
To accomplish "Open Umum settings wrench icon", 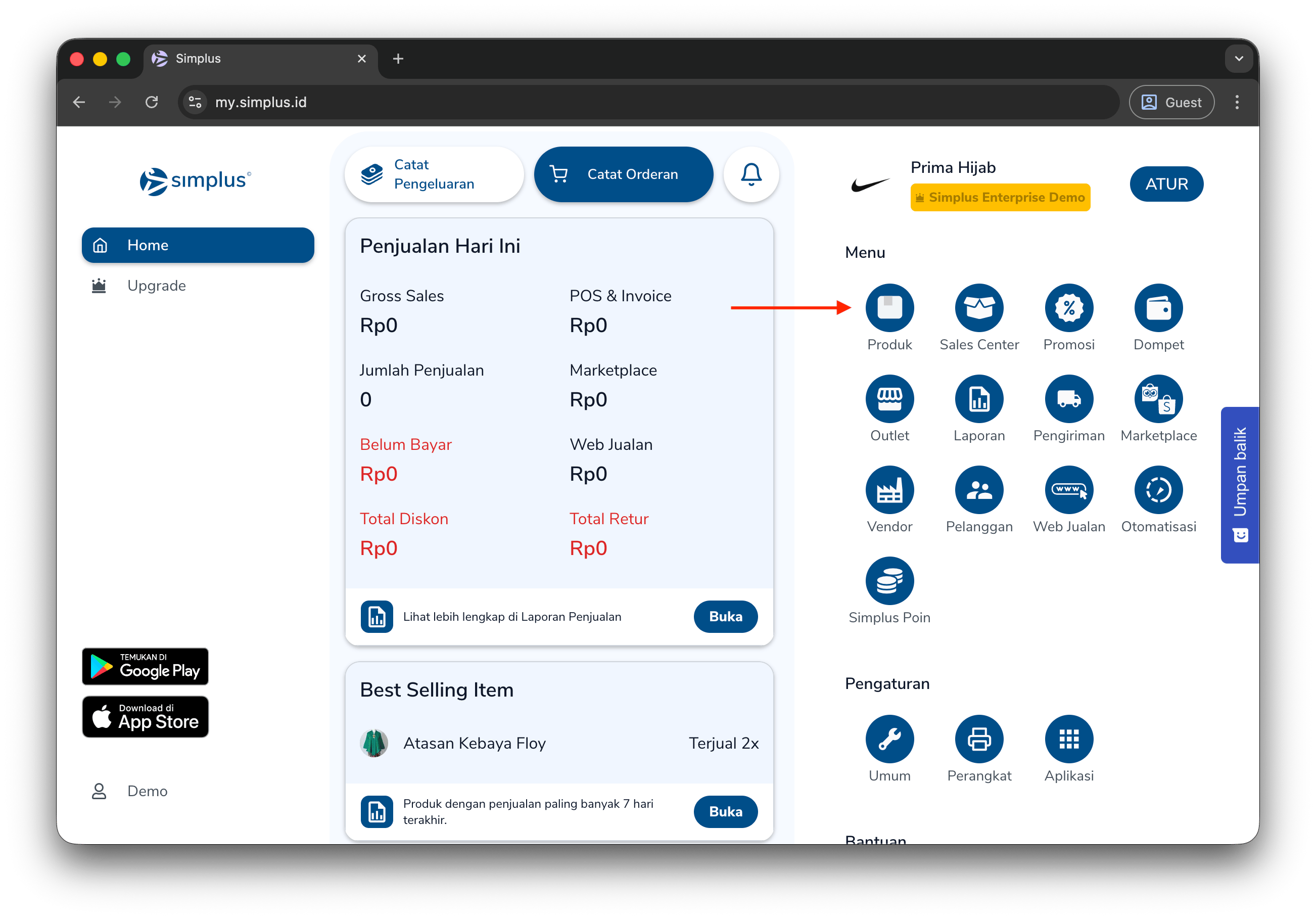I will coord(889,740).
